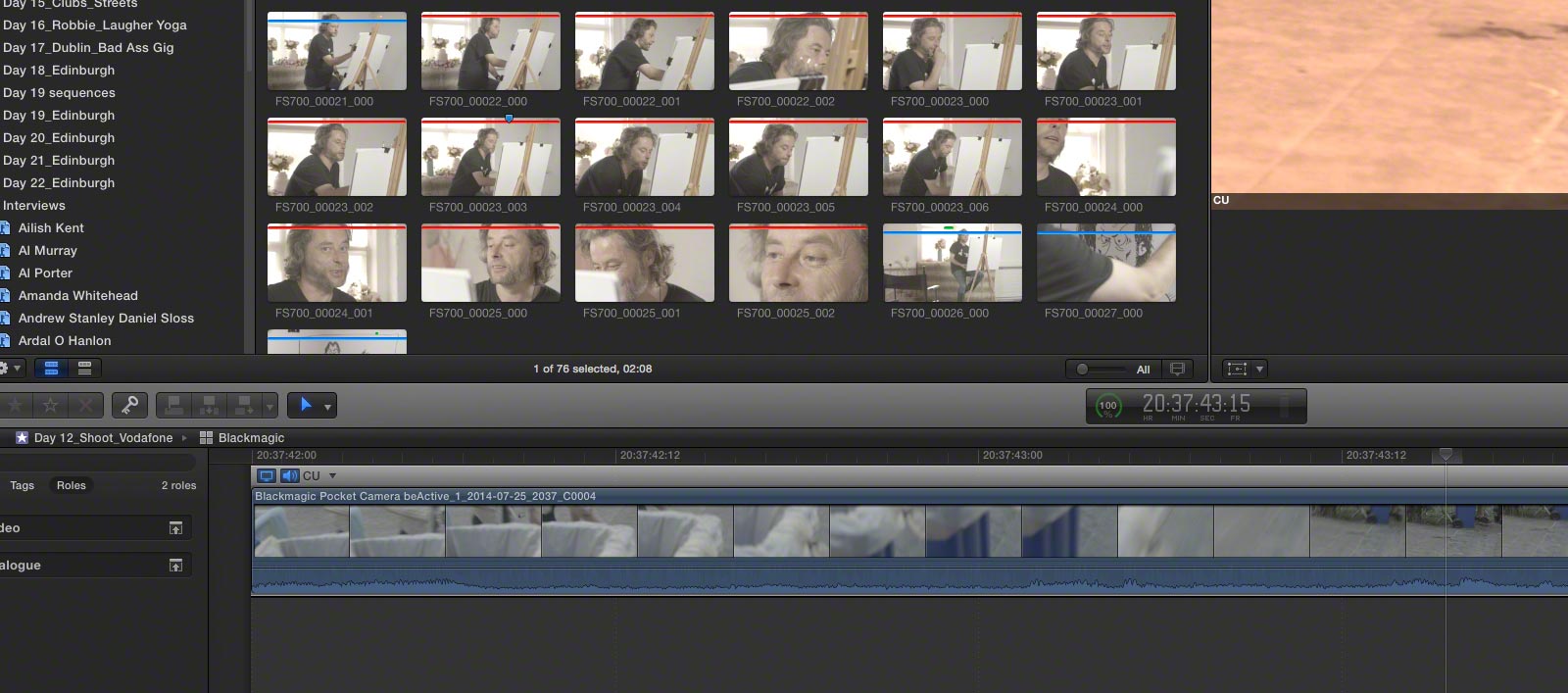Click the '1 of 76 selected, 02:08' status
The height and width of the screenshot is (693, 1568).
[x=593, y=370]
